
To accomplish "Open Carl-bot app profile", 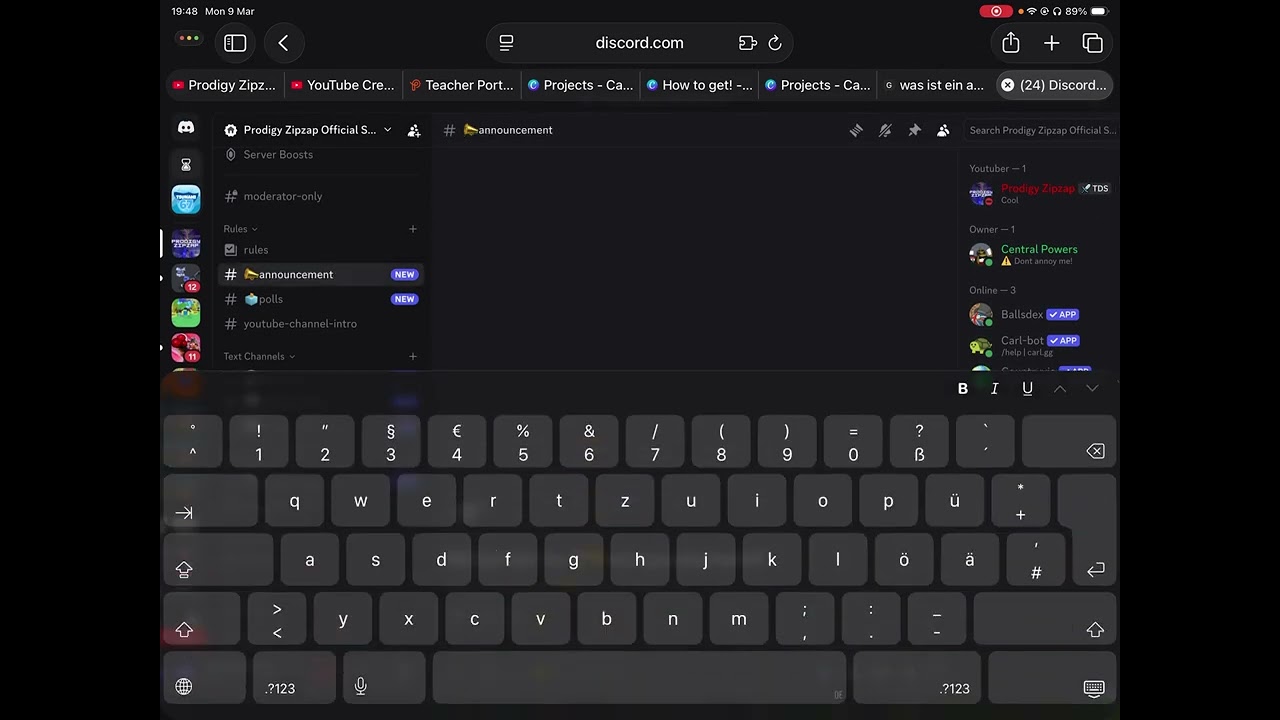I will pos(1040,345).
